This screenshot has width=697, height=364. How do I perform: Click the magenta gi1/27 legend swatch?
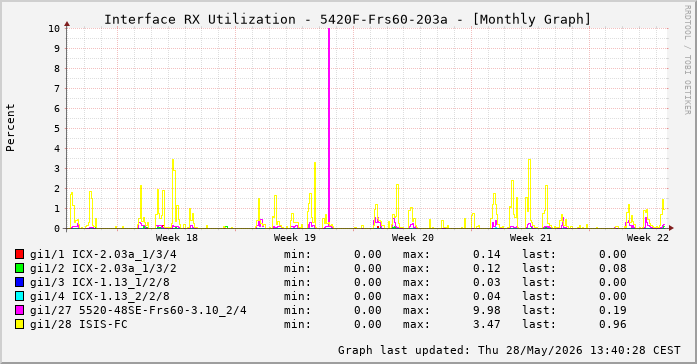(20, 310)
